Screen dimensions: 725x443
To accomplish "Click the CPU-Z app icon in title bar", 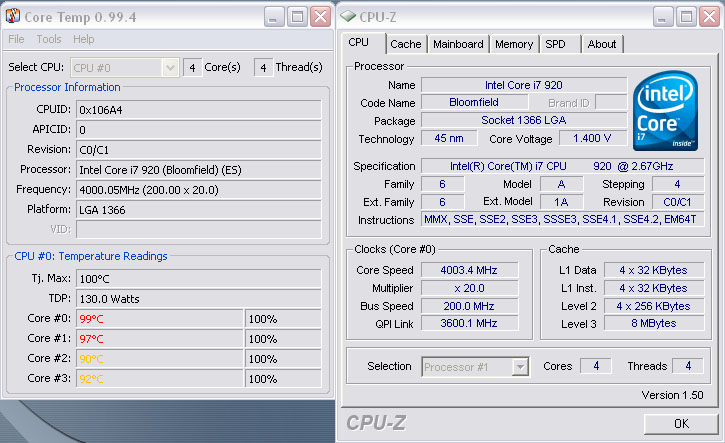I will tap(348, 17).
